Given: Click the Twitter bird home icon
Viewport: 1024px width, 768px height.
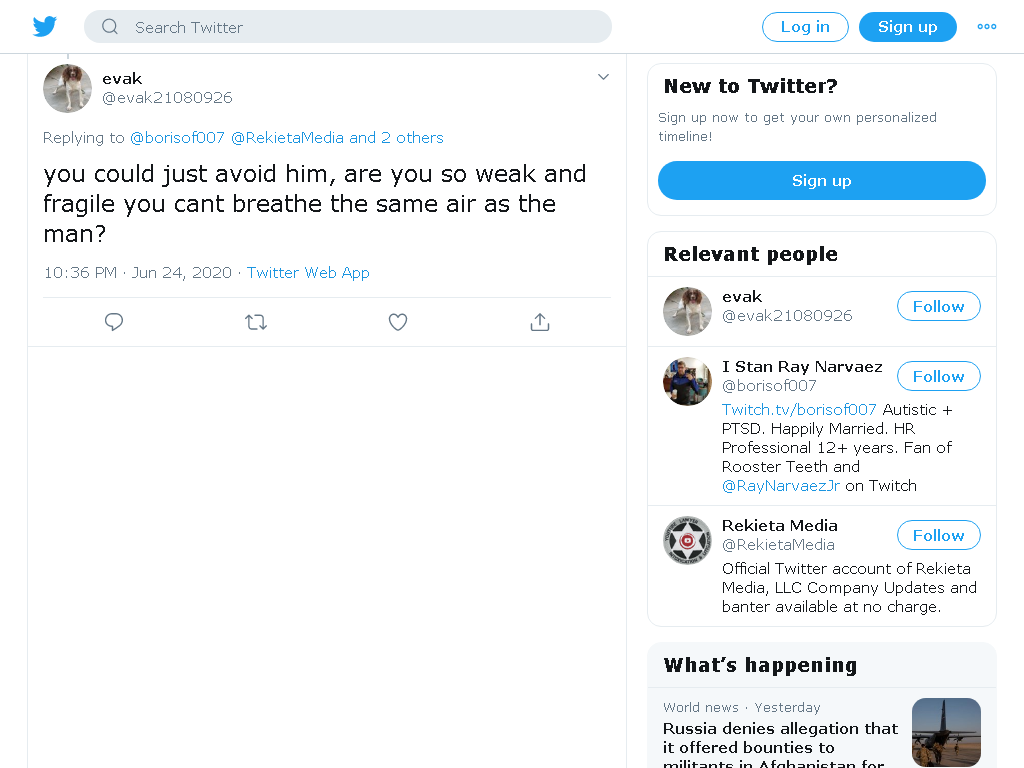Looking at the screenshot, I should (44, 27).
